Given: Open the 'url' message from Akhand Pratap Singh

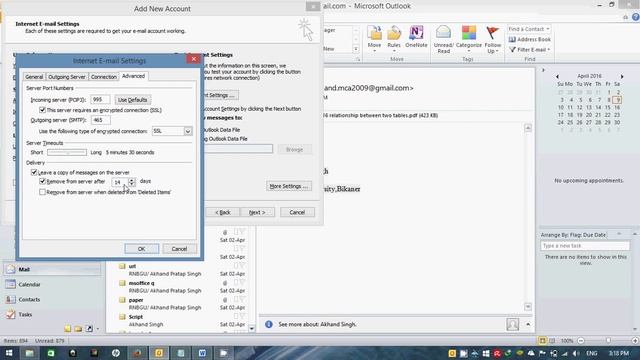Looking at the screenshot, I should tap(182, 270).
